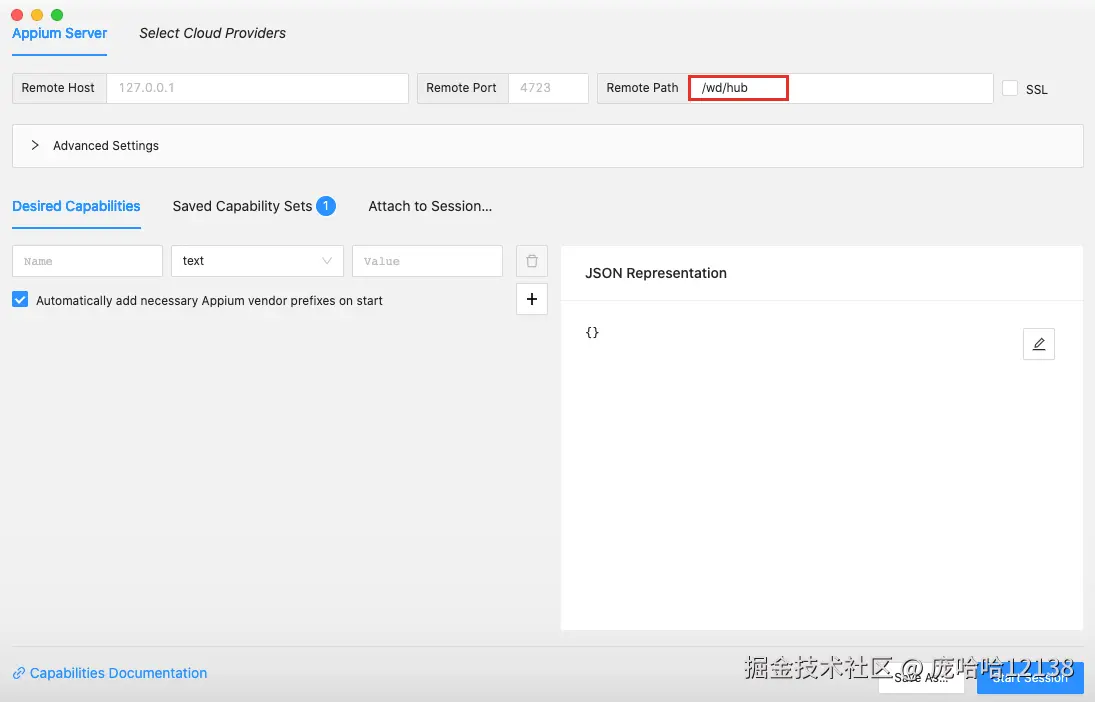Maximize window with green button
This screenshot has width=1095, height=702.
[x=57, y=15]
